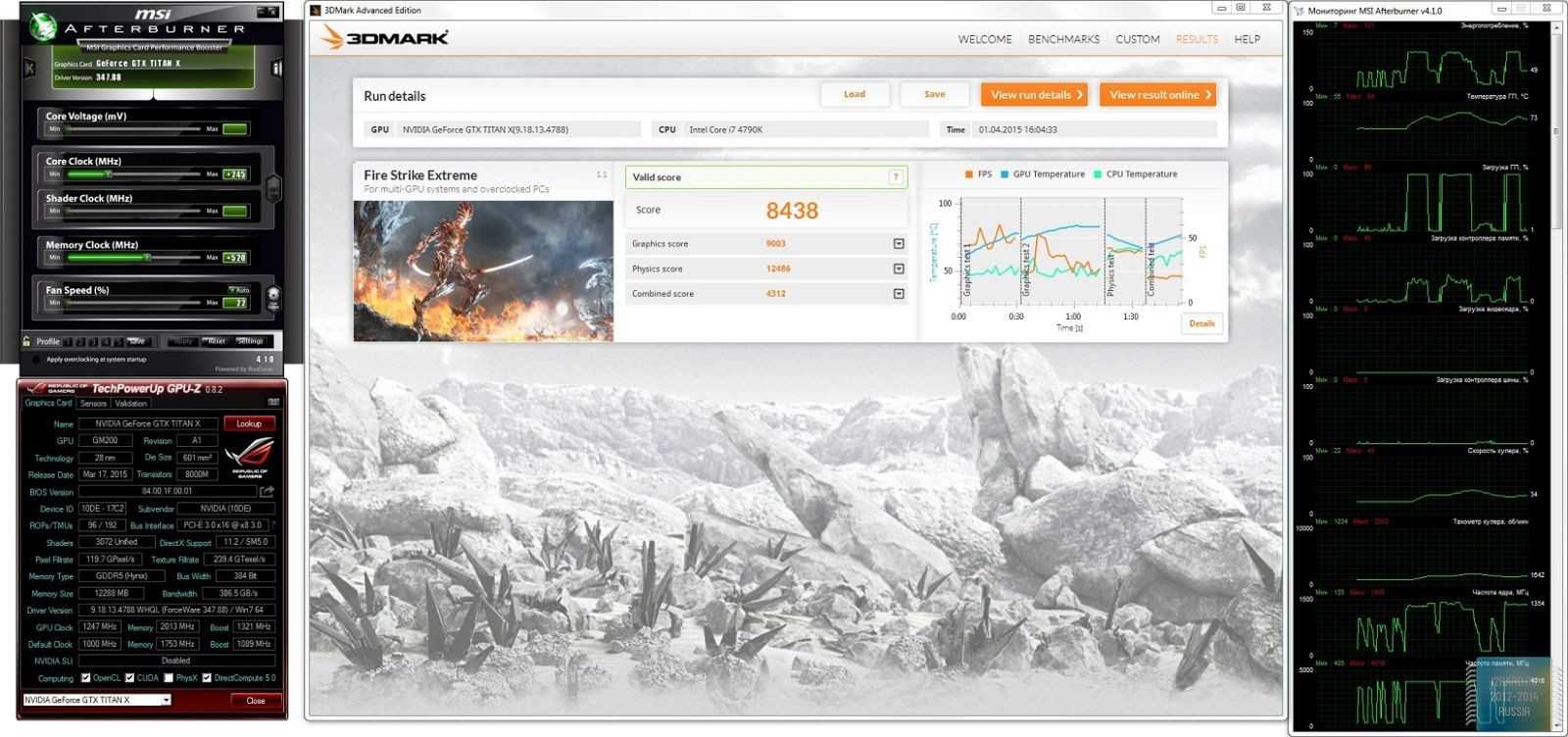Click the Afterburner info 'i' side button

pos(276,69)
